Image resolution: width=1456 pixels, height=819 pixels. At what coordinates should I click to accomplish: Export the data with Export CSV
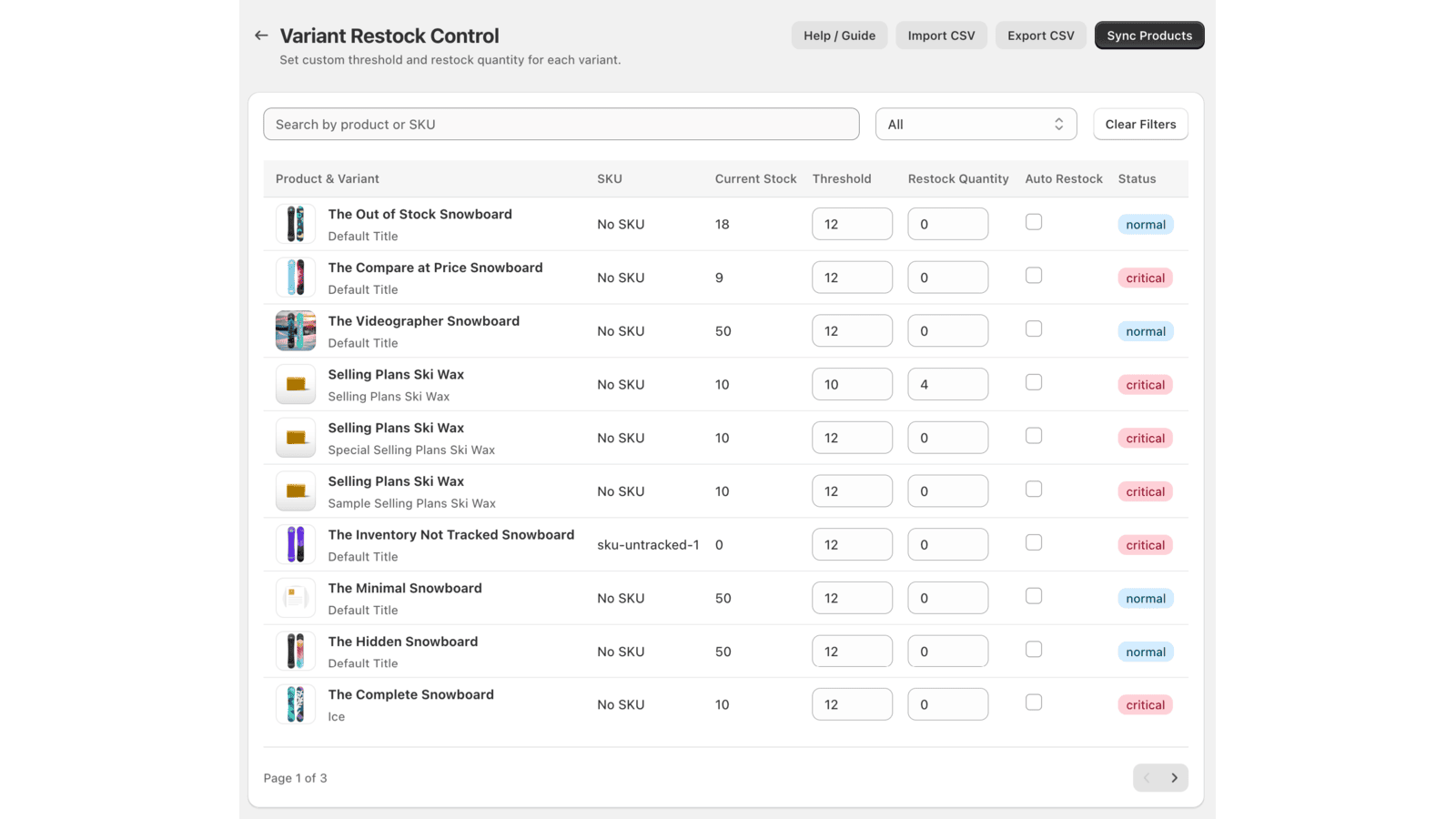[1040, 35]
